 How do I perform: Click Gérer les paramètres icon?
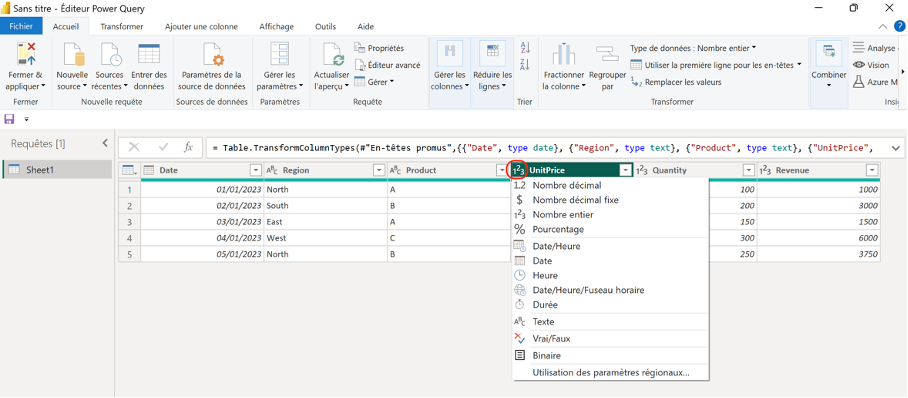(x=280, y=53)
